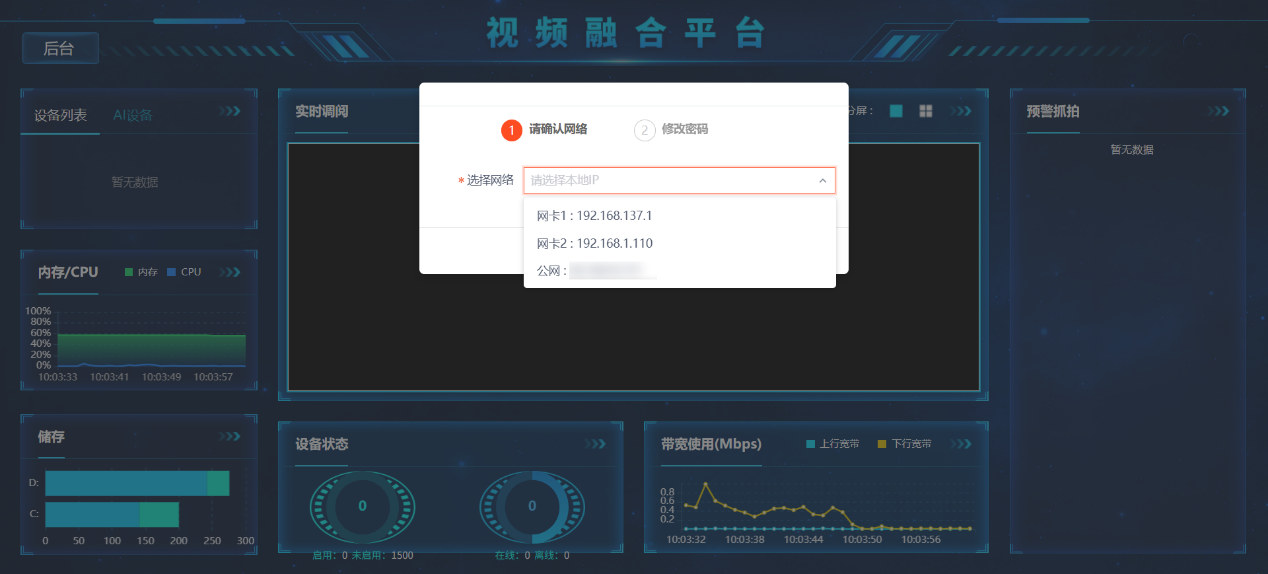
Task: Collapse the 选择网络 dropdown arrow
Action: point(822,181)
